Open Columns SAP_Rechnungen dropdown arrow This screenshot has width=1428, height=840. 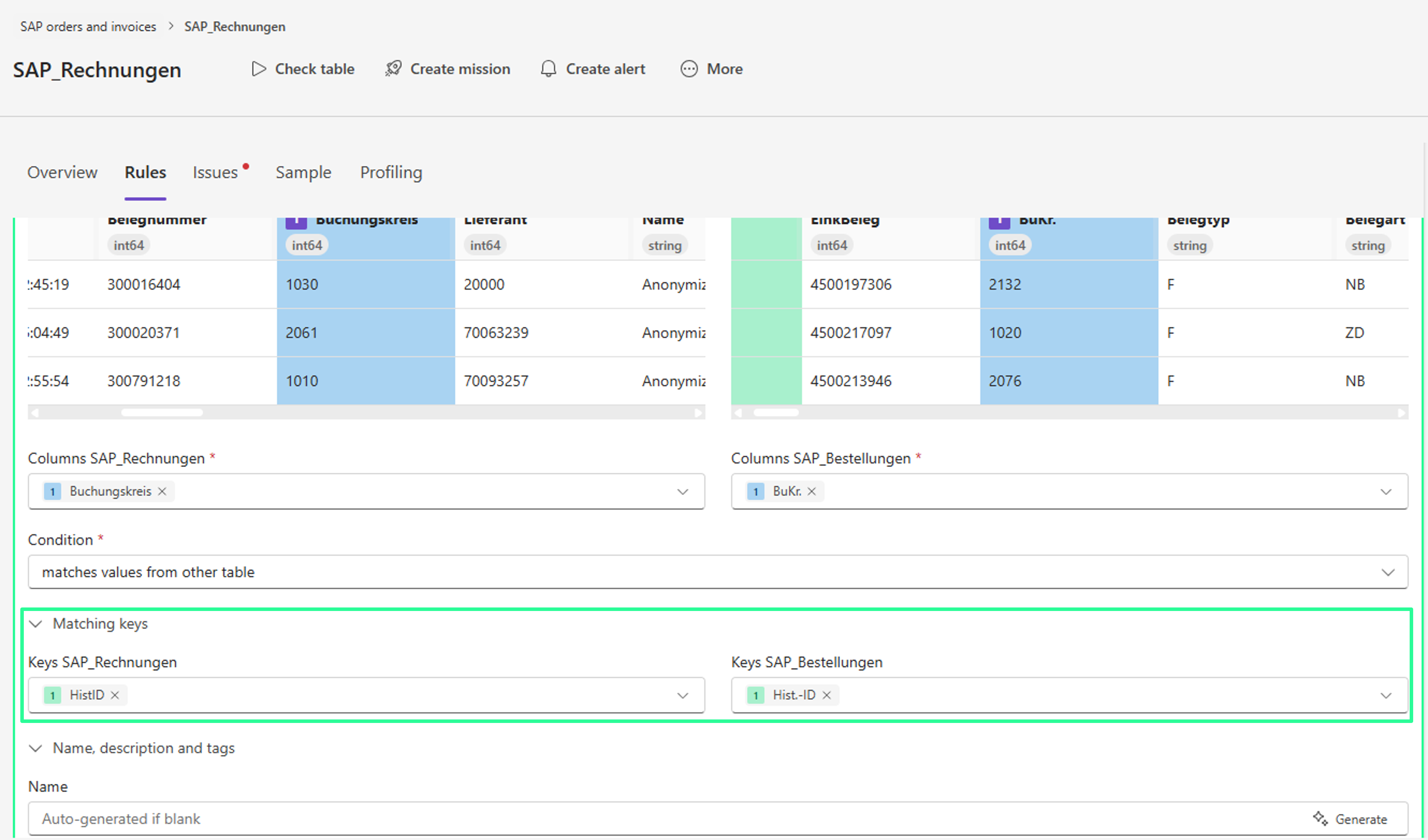(683, 492)
